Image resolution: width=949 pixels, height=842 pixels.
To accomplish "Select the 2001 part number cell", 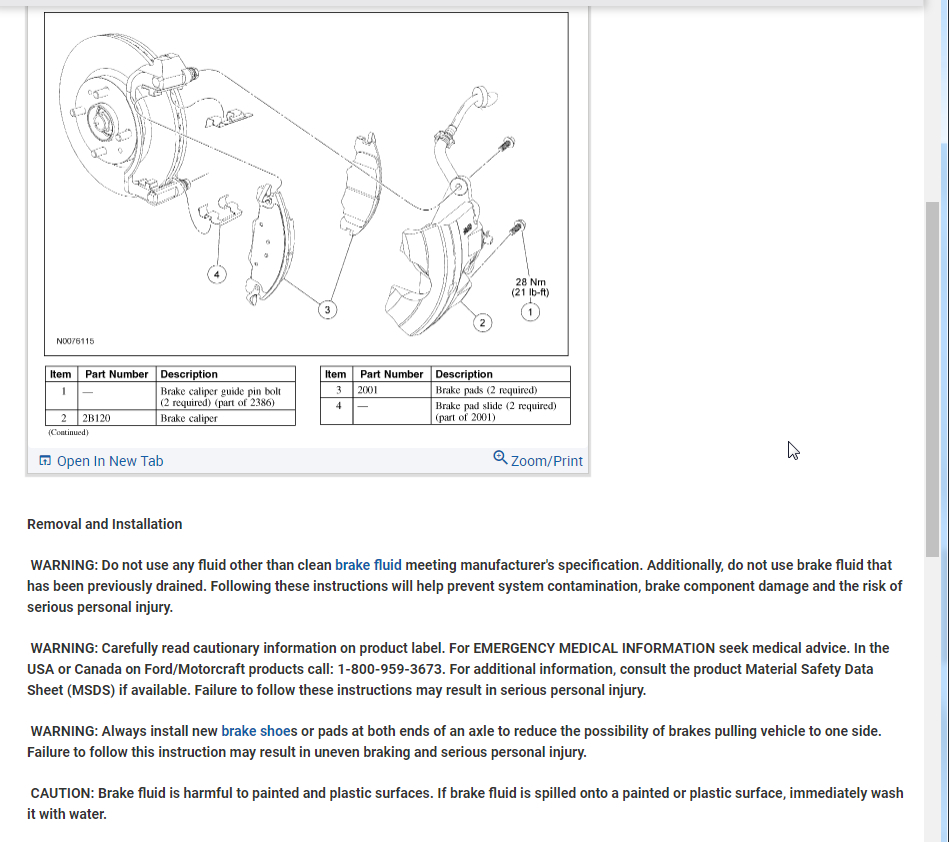I will tap(392, 390).
